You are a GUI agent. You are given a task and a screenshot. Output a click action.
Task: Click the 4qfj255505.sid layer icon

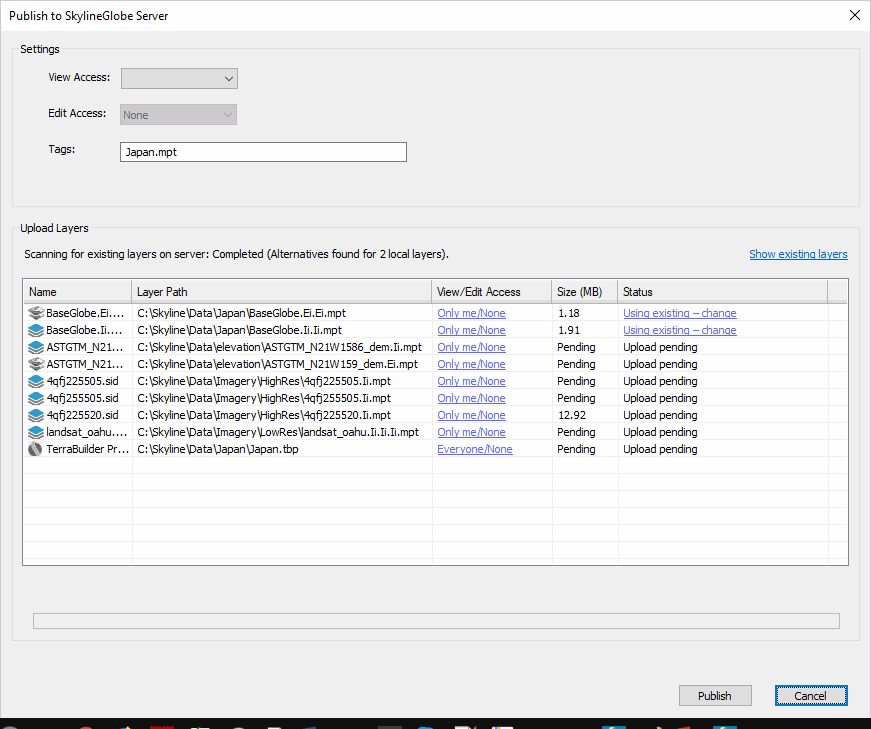(36, 398)
